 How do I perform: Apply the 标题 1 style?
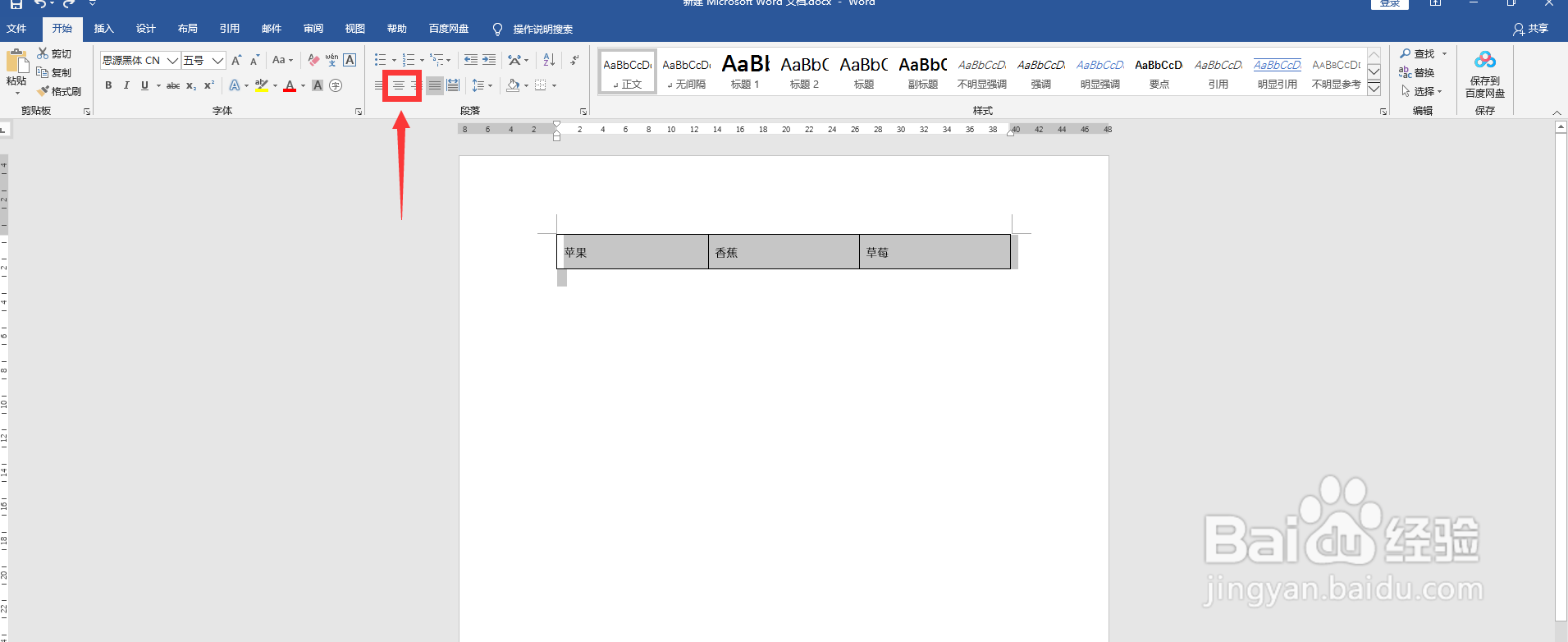[x=746, y=71]
